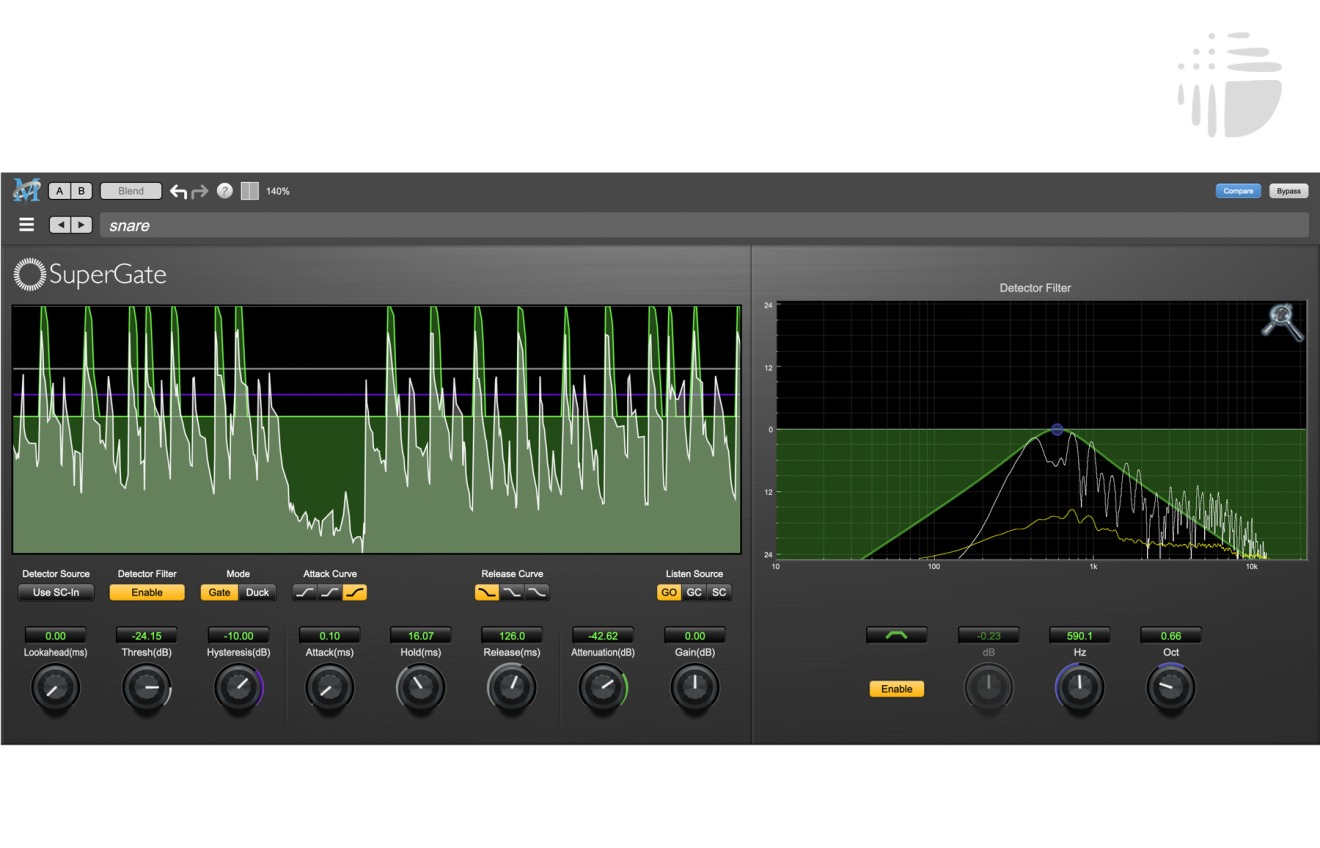This screenshot has width=1320, height=848.
Task: Click the Thresh(dB) knob
Action: tap(147, 688)
